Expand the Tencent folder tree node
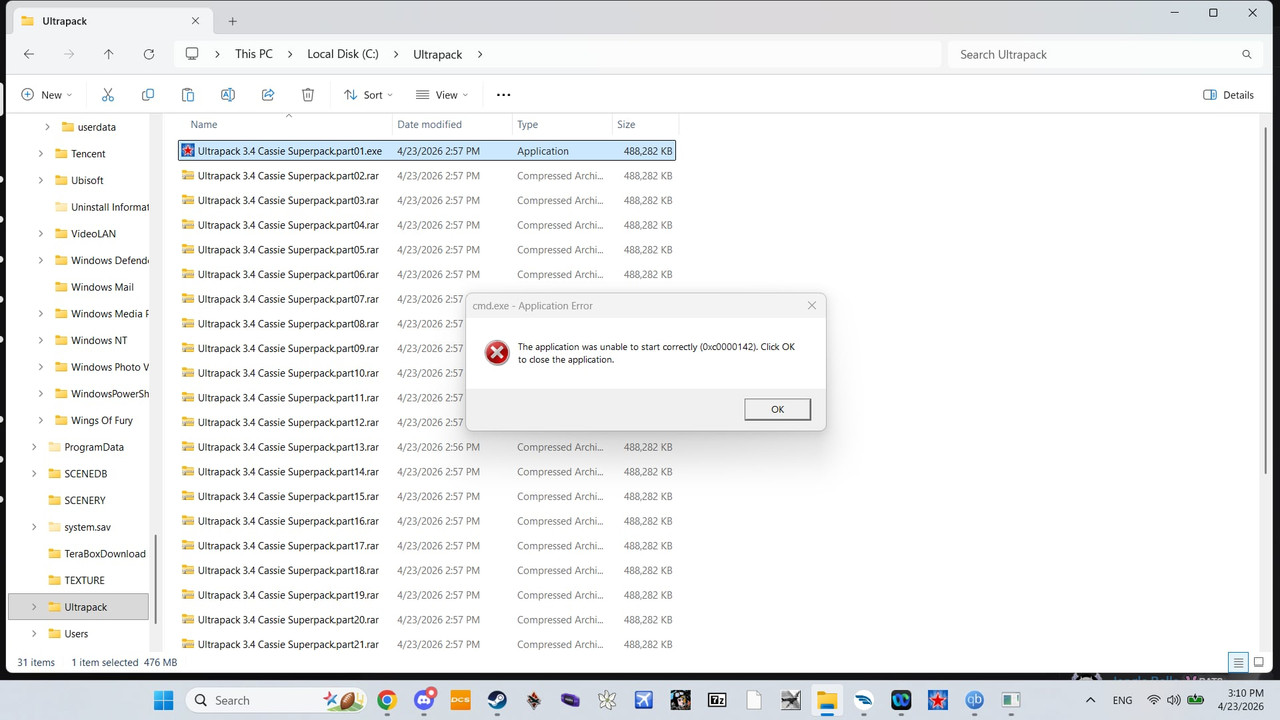Image resolution: width=1280 pixels, height=720 pixels. (x=41, y=154)
